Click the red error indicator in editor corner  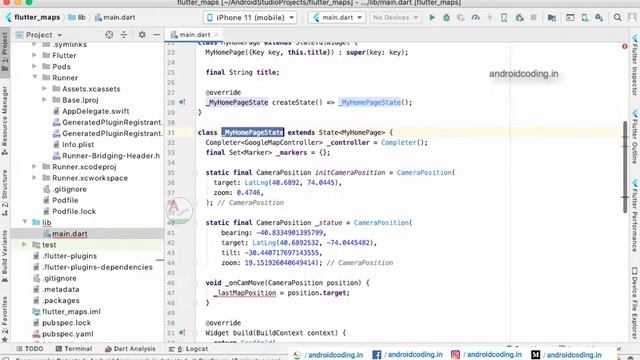pos(624,46)
